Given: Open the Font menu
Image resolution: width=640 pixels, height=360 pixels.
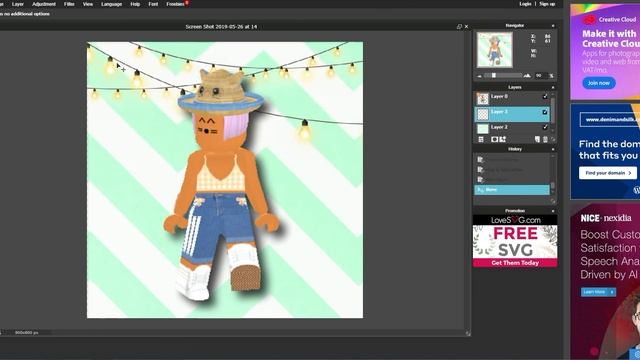Looking at the screenshot, I should (x=153, y=4).
